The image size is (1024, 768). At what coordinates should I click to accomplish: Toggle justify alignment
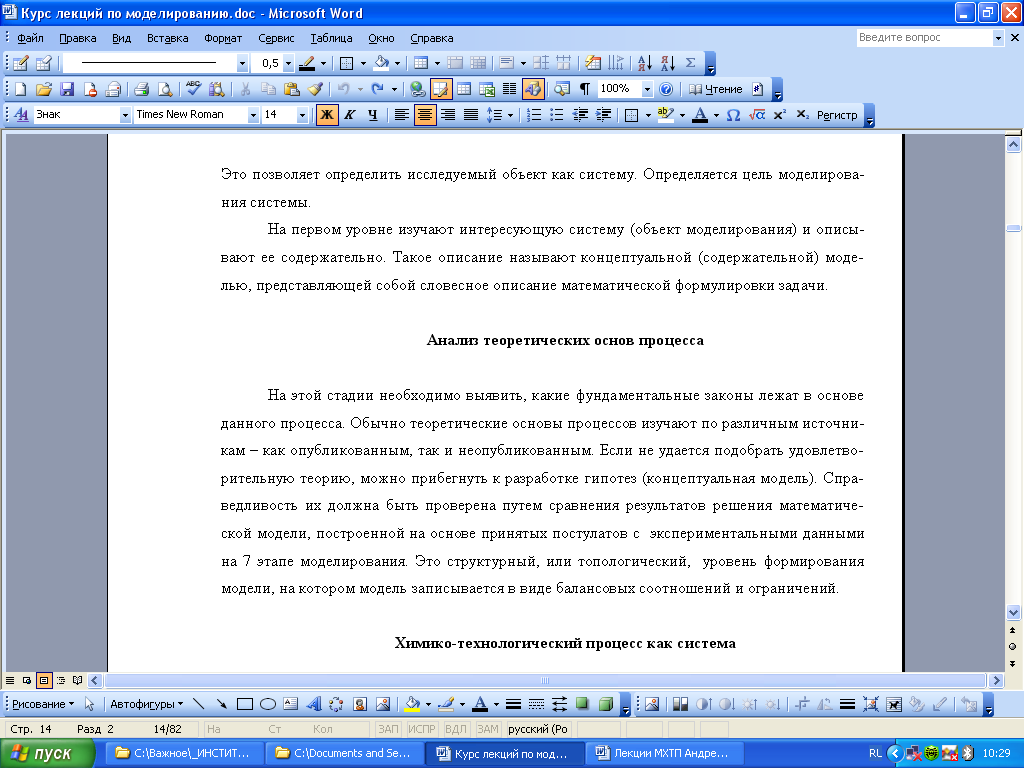[471, 115]
